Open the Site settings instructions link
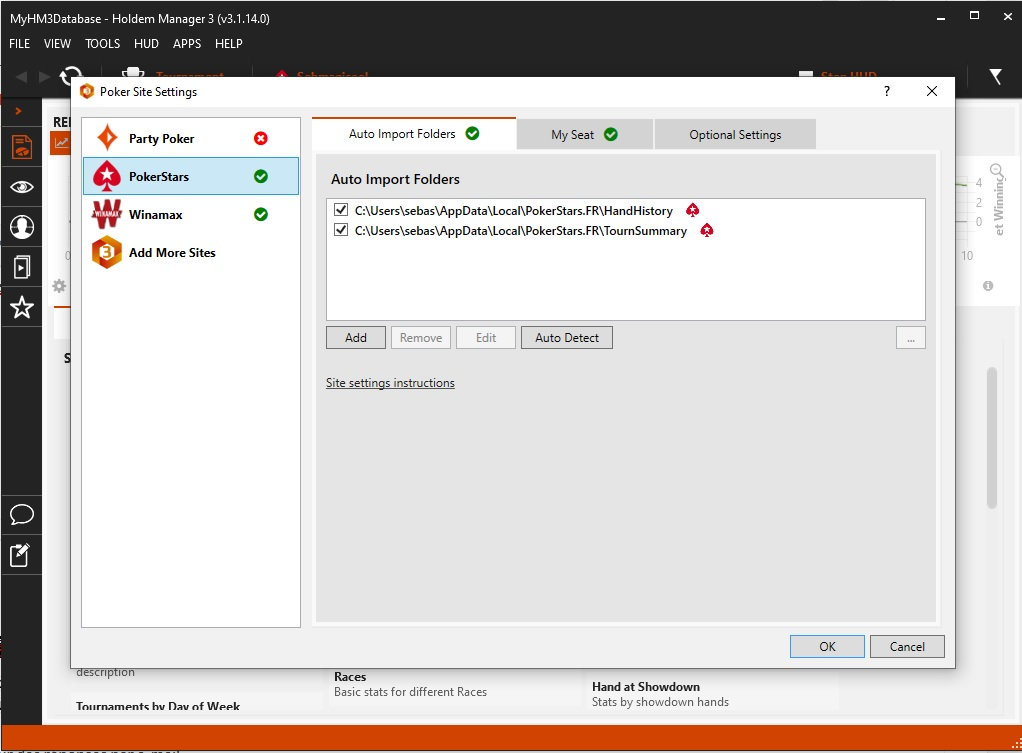 (390, 383)
